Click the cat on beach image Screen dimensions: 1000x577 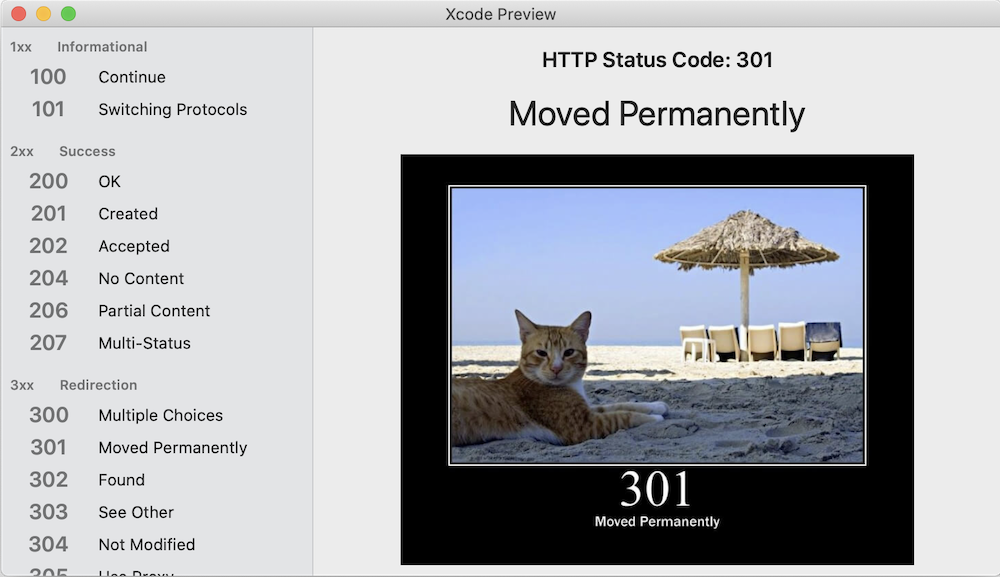[657, 326]
